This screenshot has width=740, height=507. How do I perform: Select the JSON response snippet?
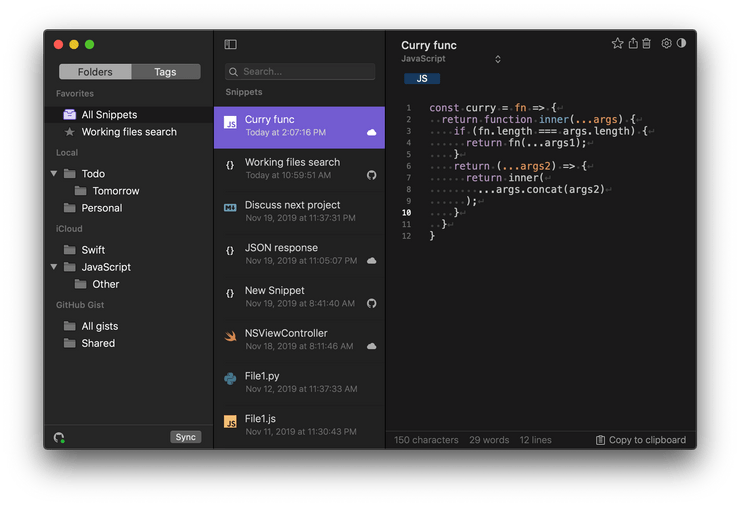point(299,255)
